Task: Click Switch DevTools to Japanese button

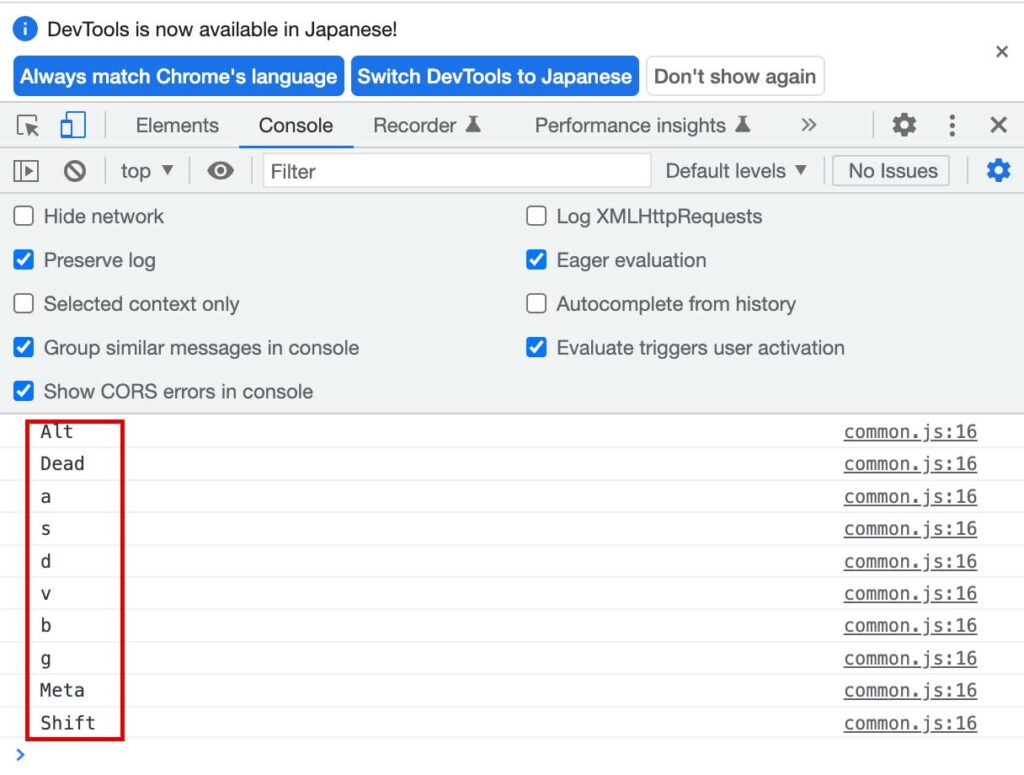Action: [x=494, y=76]
